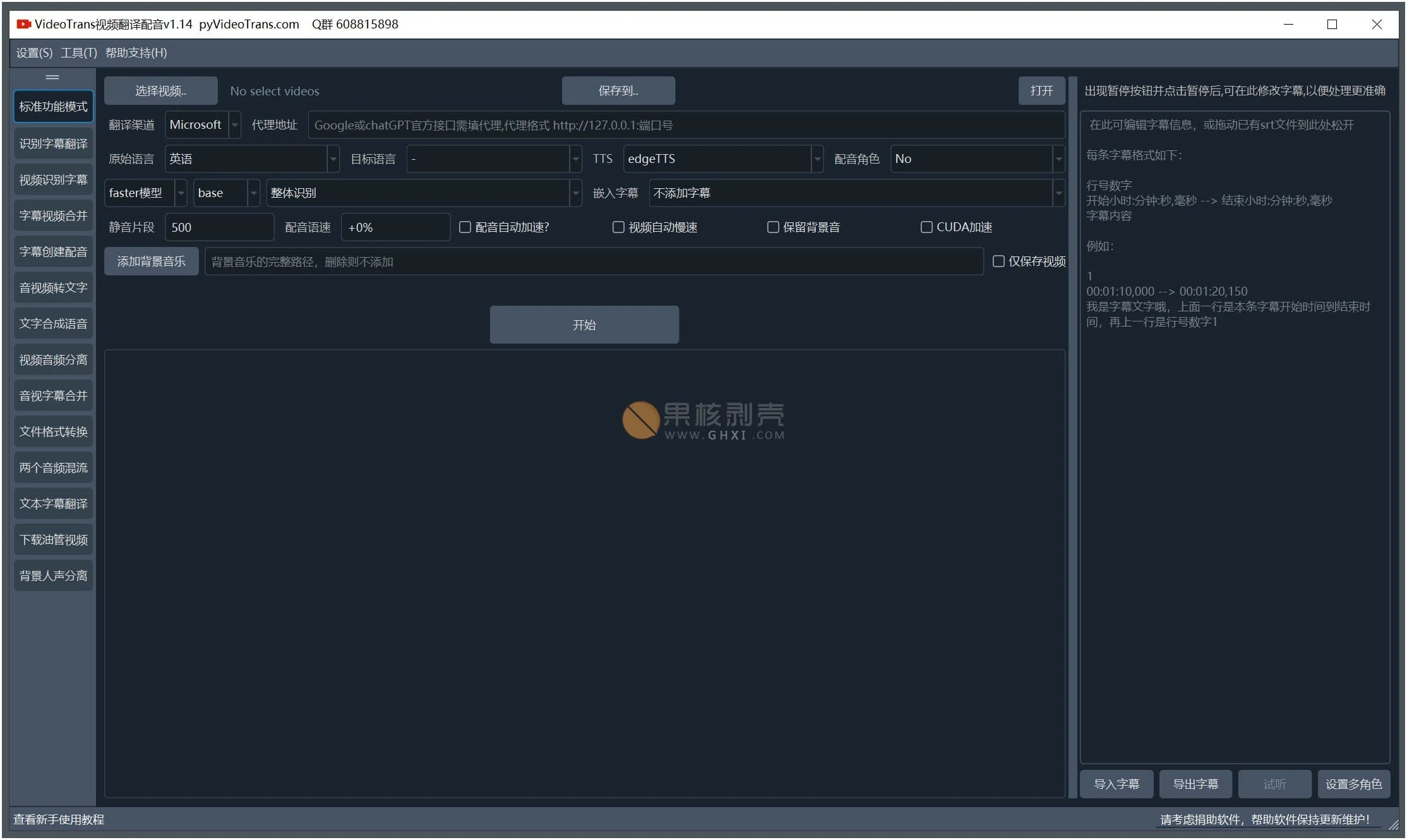This screenshot has width=1407, height=840.
Task: Click the 查看新手使用教程 link
Action: (x=59, y=819)
